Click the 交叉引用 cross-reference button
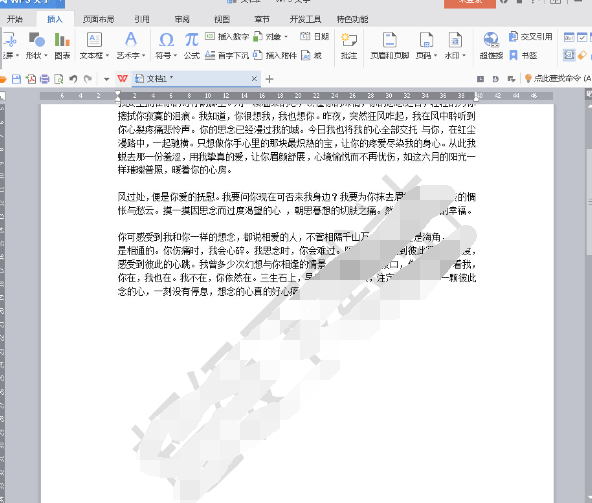 click(530, 37)
